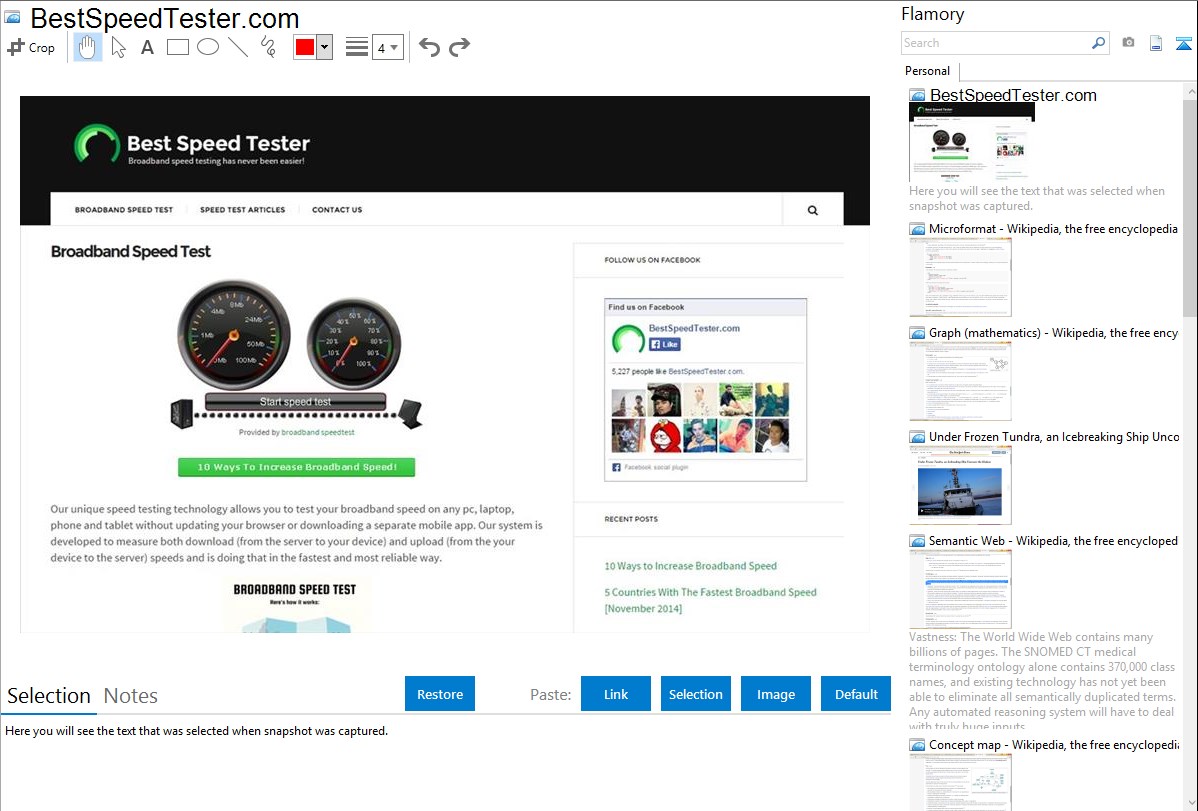This screenshot has width=1198, height=811.
Task: Open the Concept map snapshot thumbnail
Action: click(x=960, y=783)
